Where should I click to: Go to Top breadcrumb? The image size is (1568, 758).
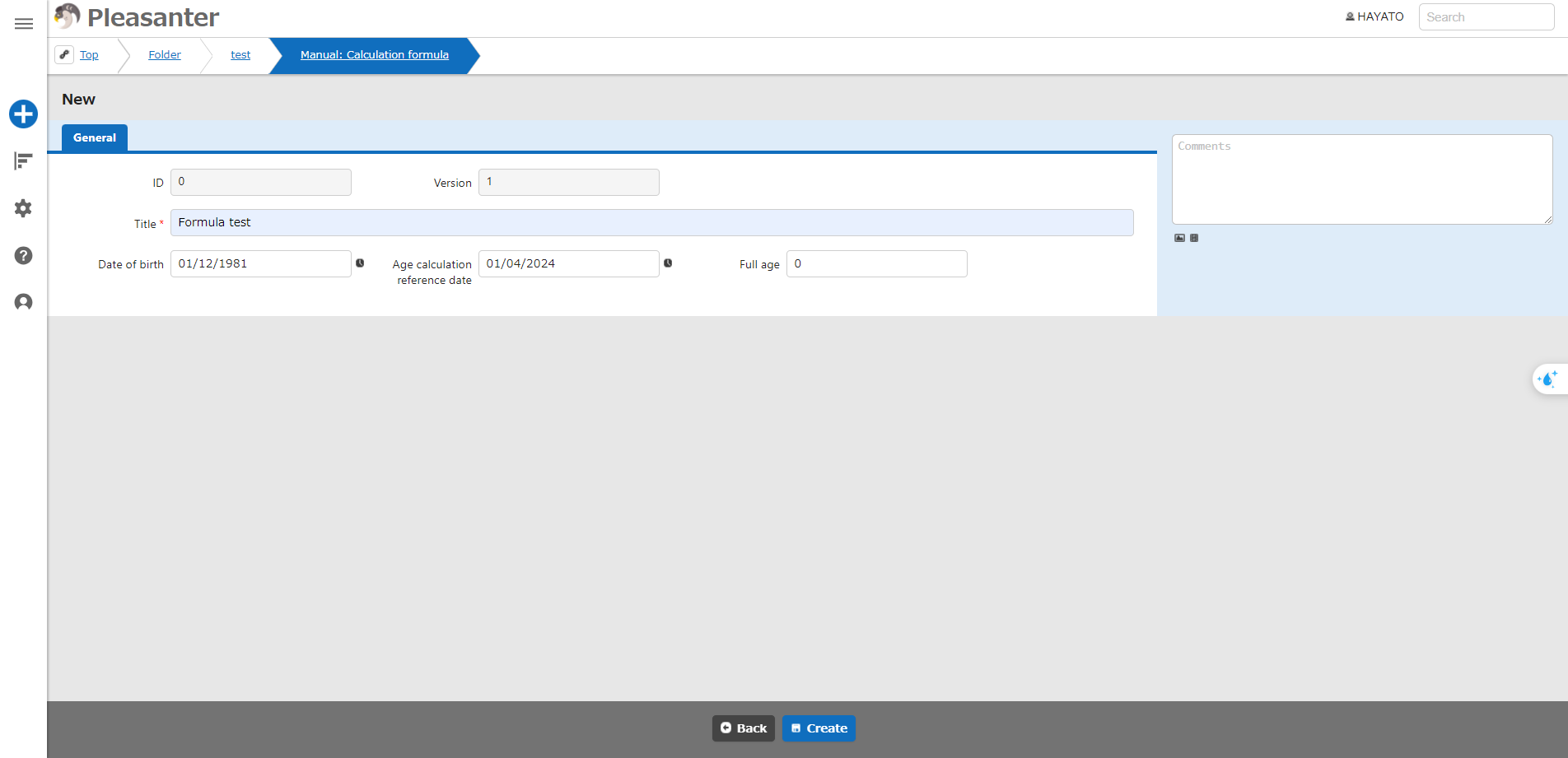point(89,54)
